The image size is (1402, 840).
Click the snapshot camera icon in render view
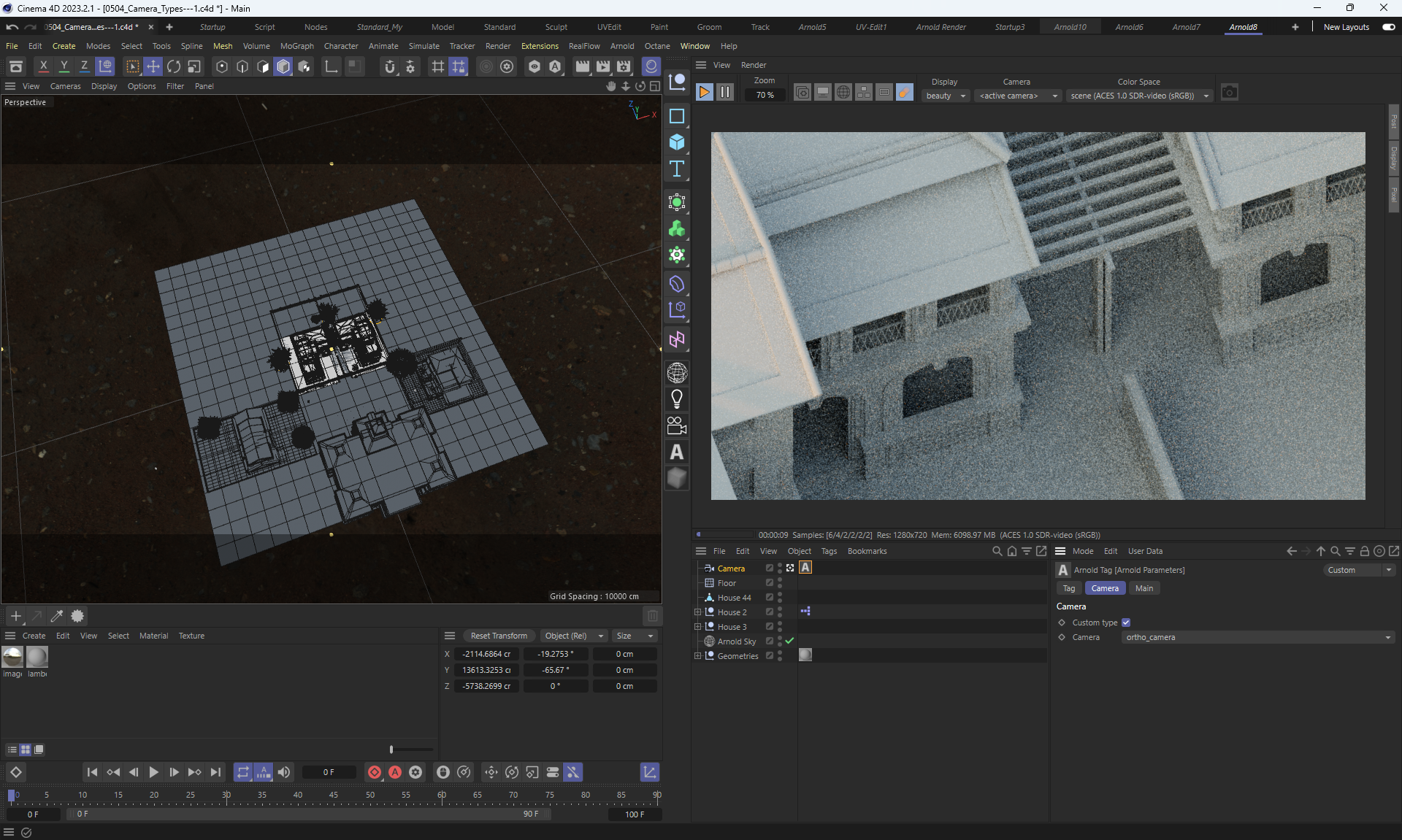click(1230, 93)
